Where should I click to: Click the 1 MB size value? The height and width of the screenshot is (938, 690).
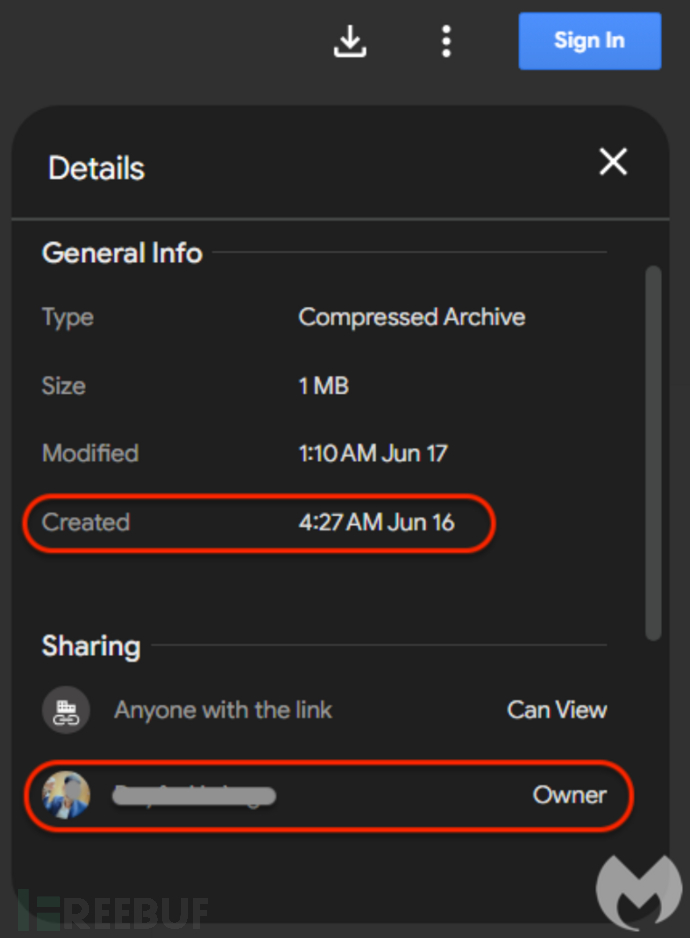(x=324, y=386)
